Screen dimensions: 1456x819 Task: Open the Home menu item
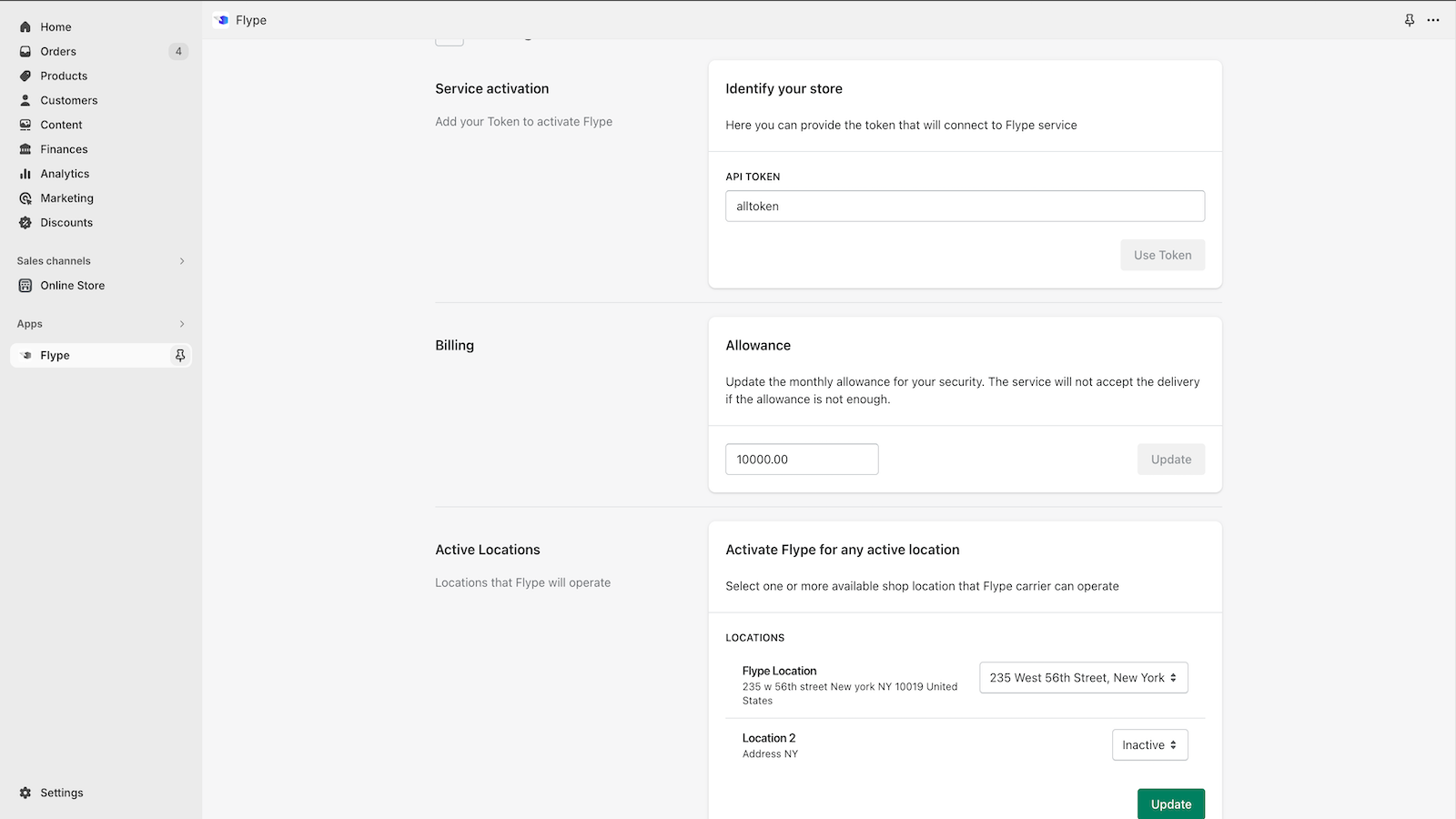pos(56,27)
